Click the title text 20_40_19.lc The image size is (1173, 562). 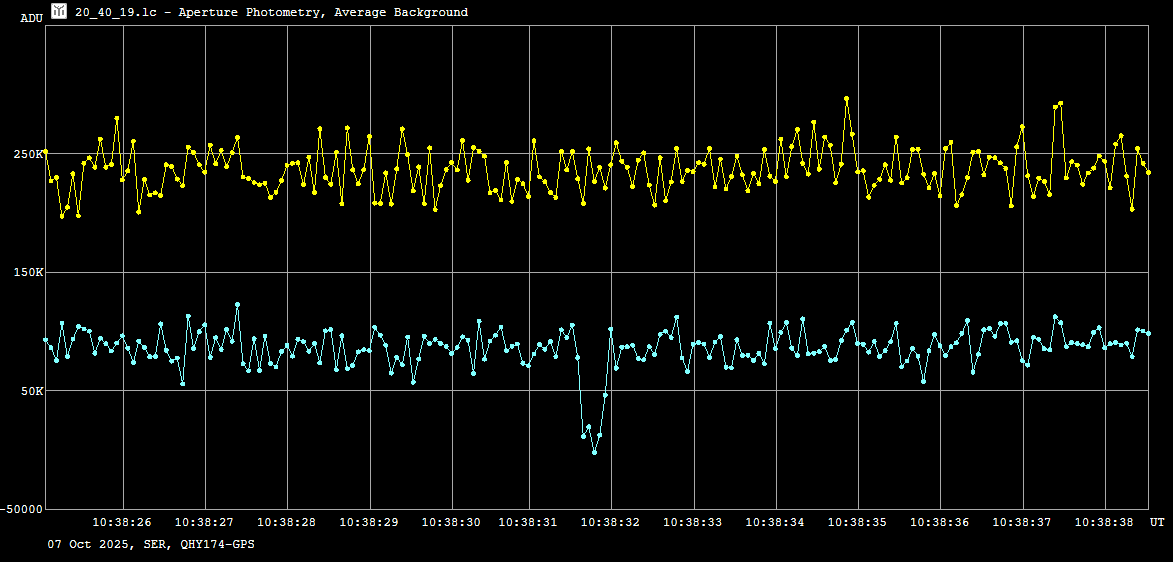pyautogui.click(x=117, y=12)
